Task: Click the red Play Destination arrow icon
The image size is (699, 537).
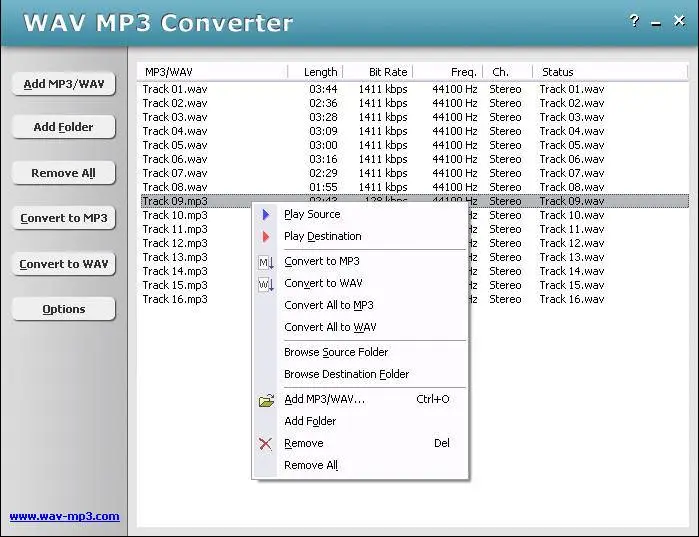Action: click(x=266, y=237)
